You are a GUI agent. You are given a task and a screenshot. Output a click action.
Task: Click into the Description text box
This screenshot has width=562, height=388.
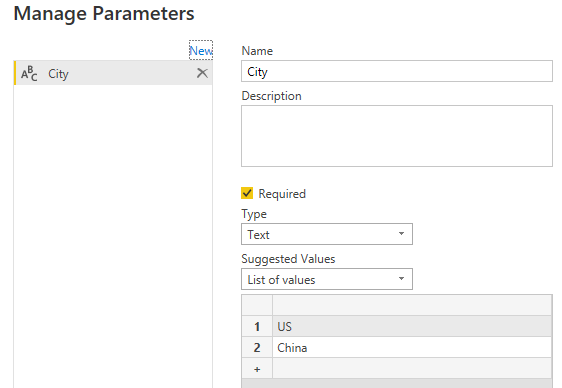point(397,136)
